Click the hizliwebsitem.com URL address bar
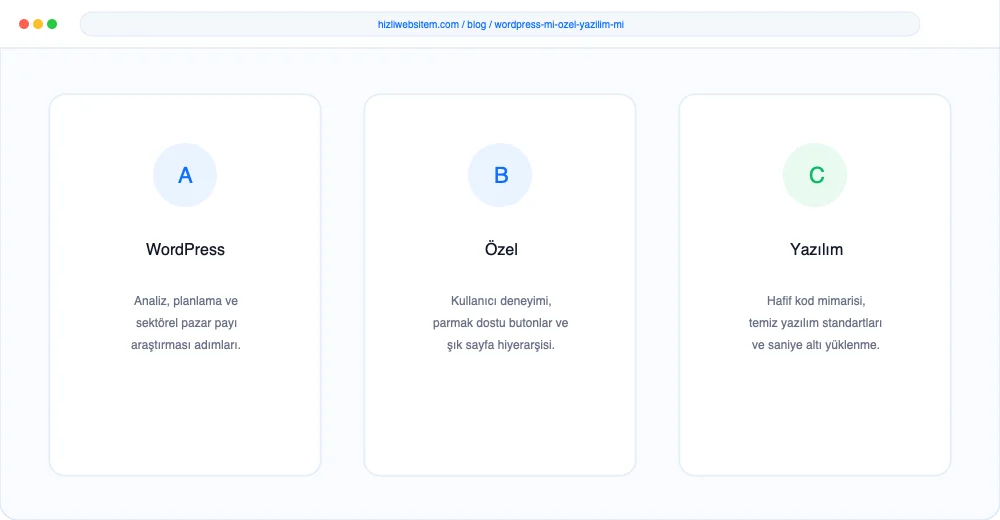 (x=500, y=24)
